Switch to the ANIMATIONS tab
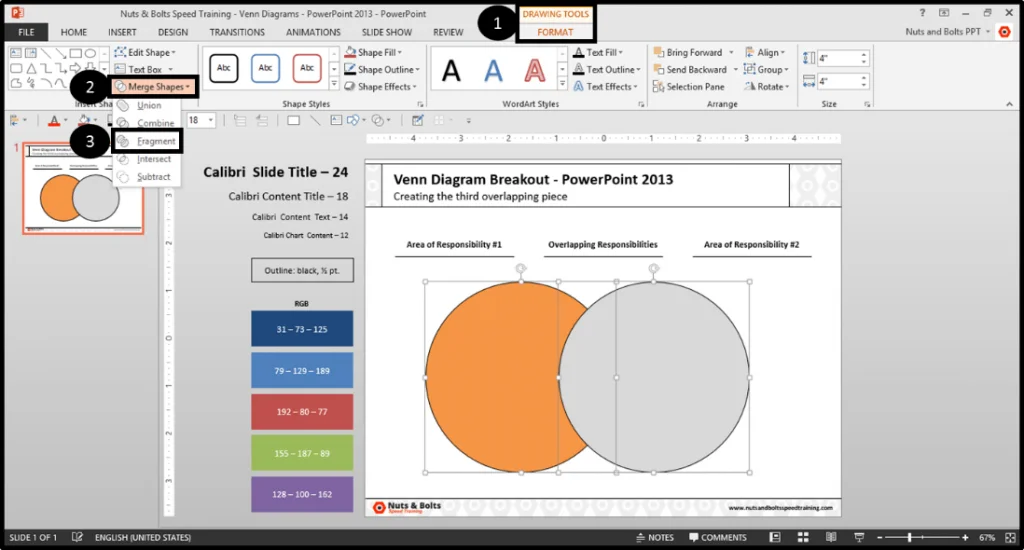 pos(313,32)
